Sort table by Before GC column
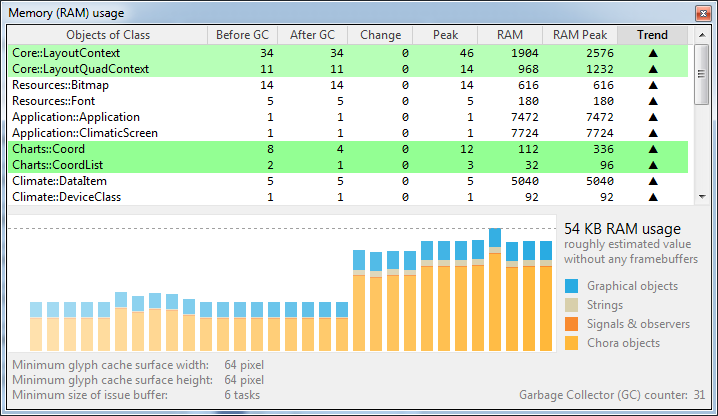The image size is (718, 416). [x=242, y=36]
